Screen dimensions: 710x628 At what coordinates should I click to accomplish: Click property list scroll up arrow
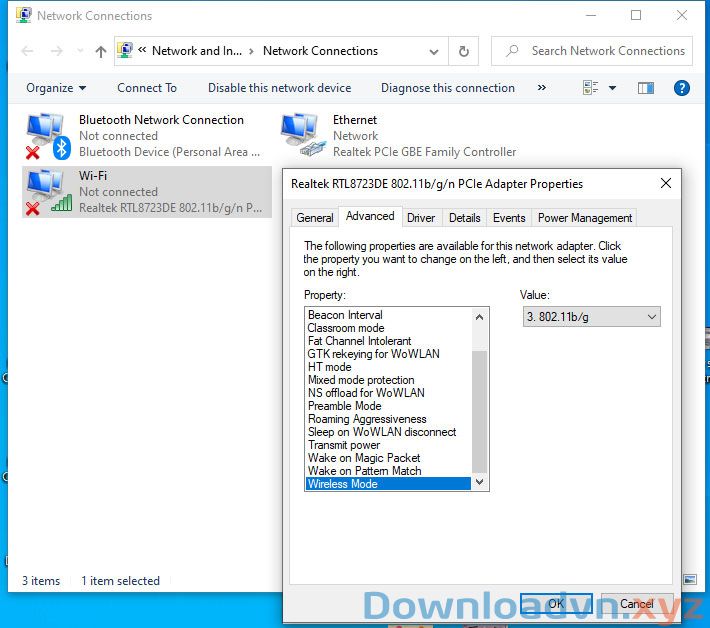(480, 317)
